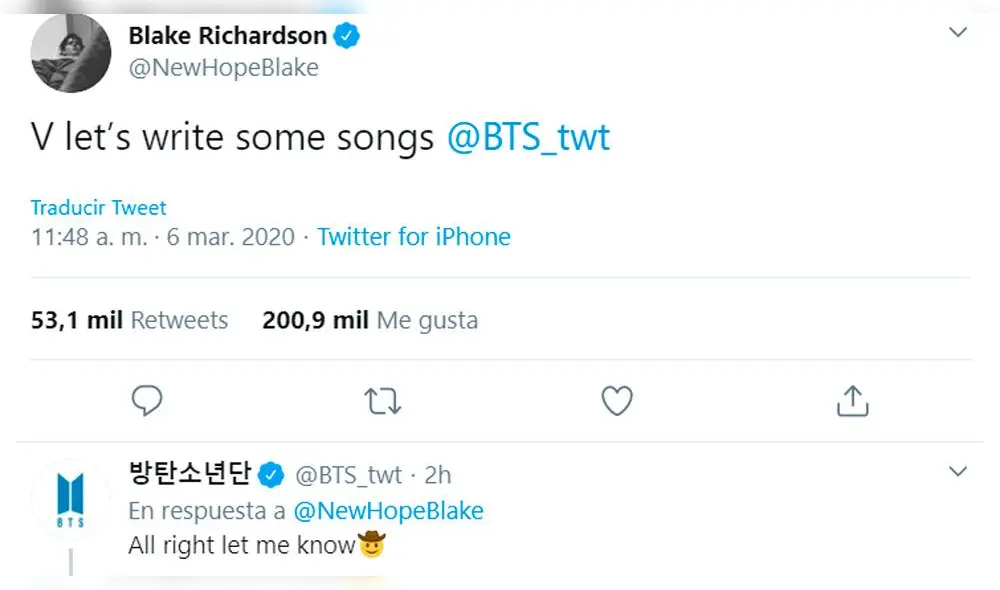Viewport: 1000px width, 590px height.
Task: Open Blake Richardson's profile avatar
Action: pos(70,54)
